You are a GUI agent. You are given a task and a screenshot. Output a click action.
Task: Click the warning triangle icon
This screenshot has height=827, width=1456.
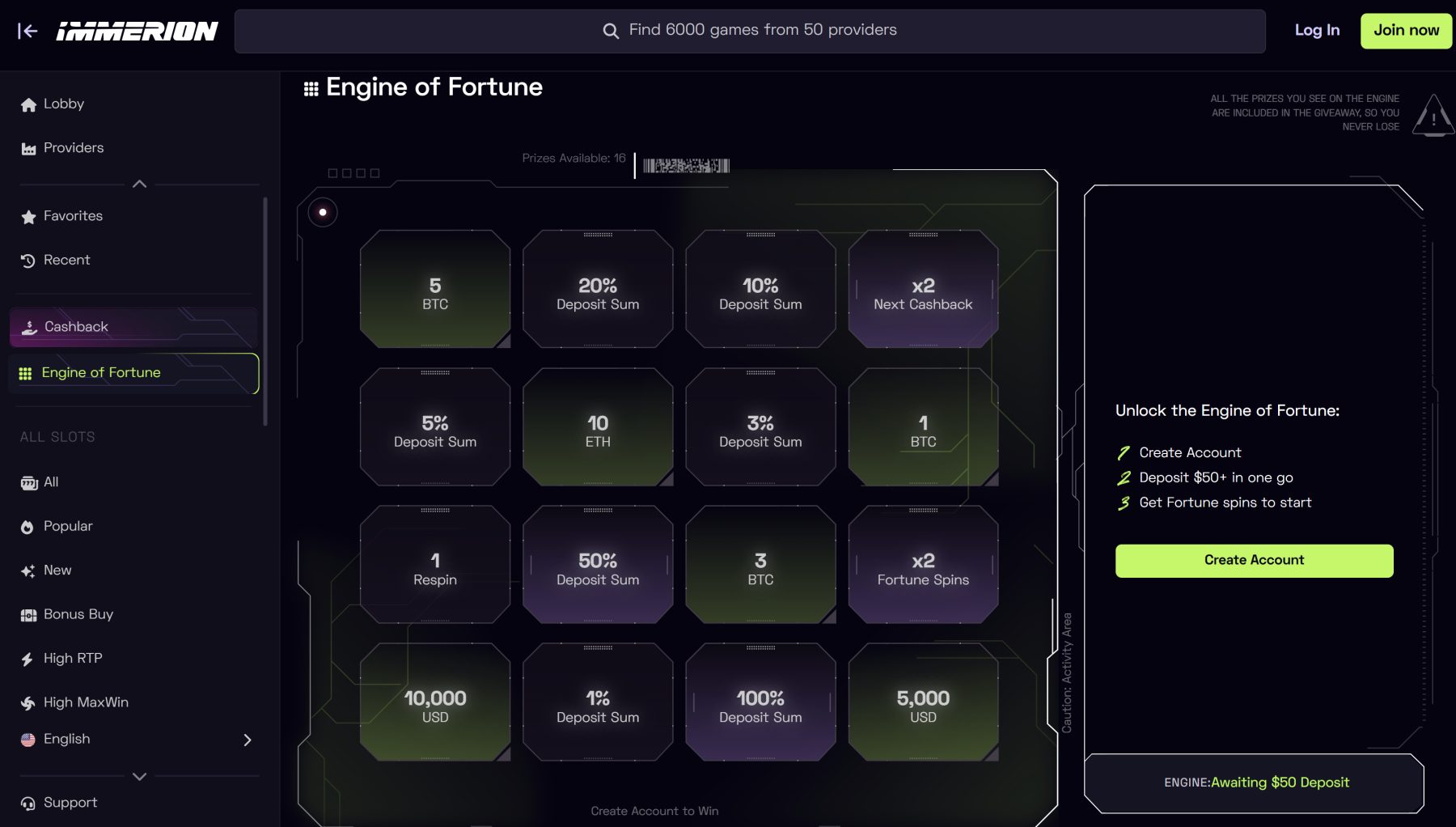tap(1433, 116)
